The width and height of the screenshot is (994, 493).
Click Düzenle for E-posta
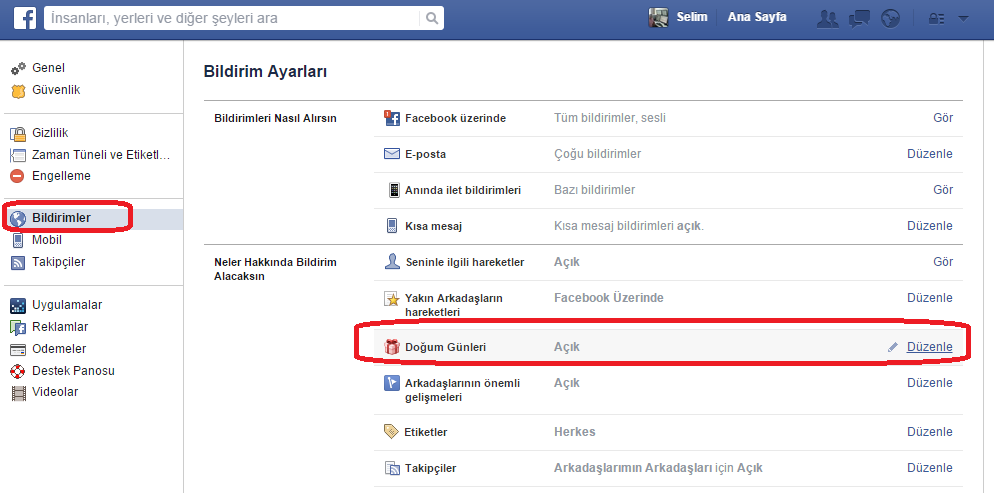[929, 154]
